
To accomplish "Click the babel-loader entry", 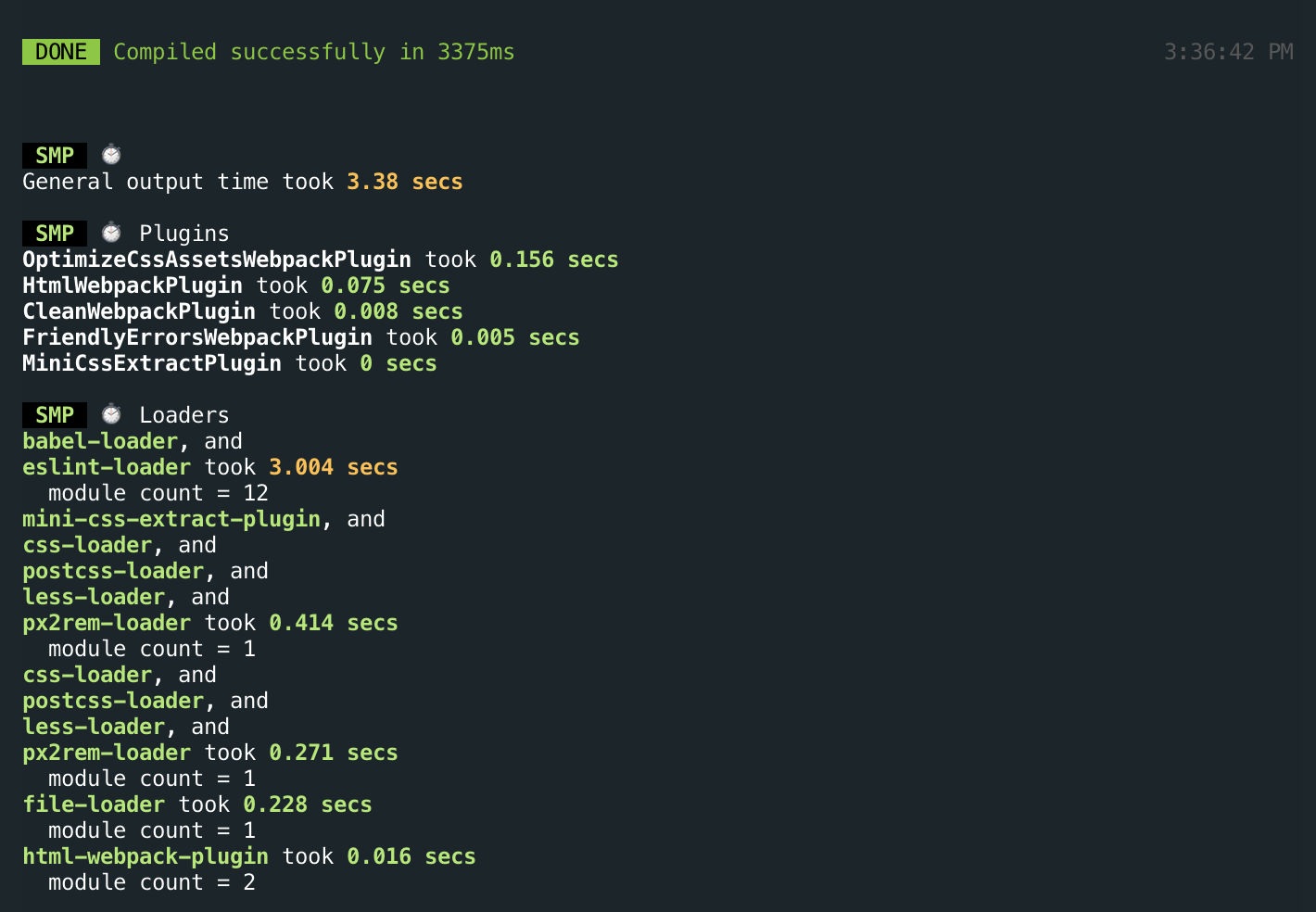I will [x=100, y=441].
